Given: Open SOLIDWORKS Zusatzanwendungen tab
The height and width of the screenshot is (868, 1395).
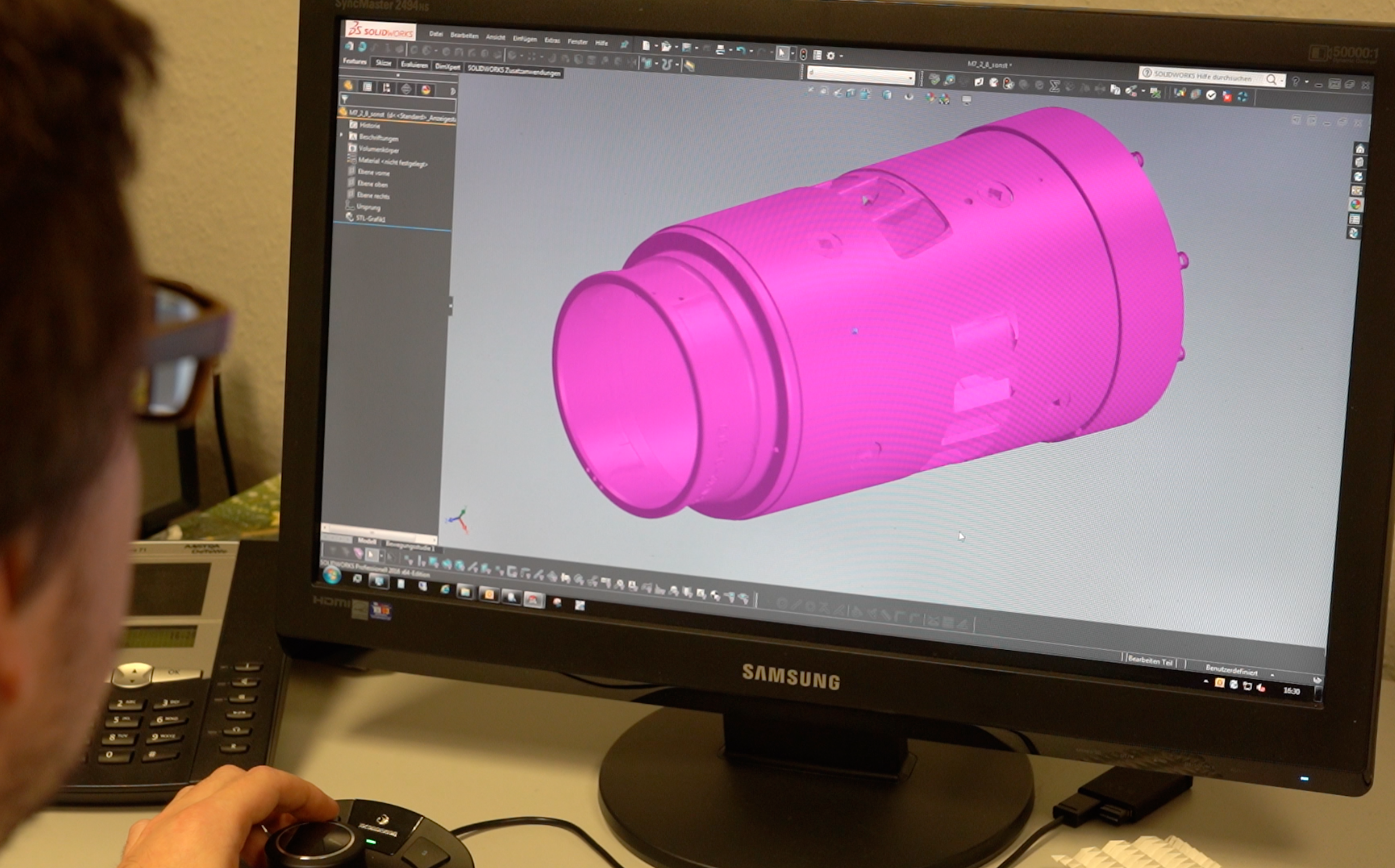Looking at the screenshot, I should 514,71.
